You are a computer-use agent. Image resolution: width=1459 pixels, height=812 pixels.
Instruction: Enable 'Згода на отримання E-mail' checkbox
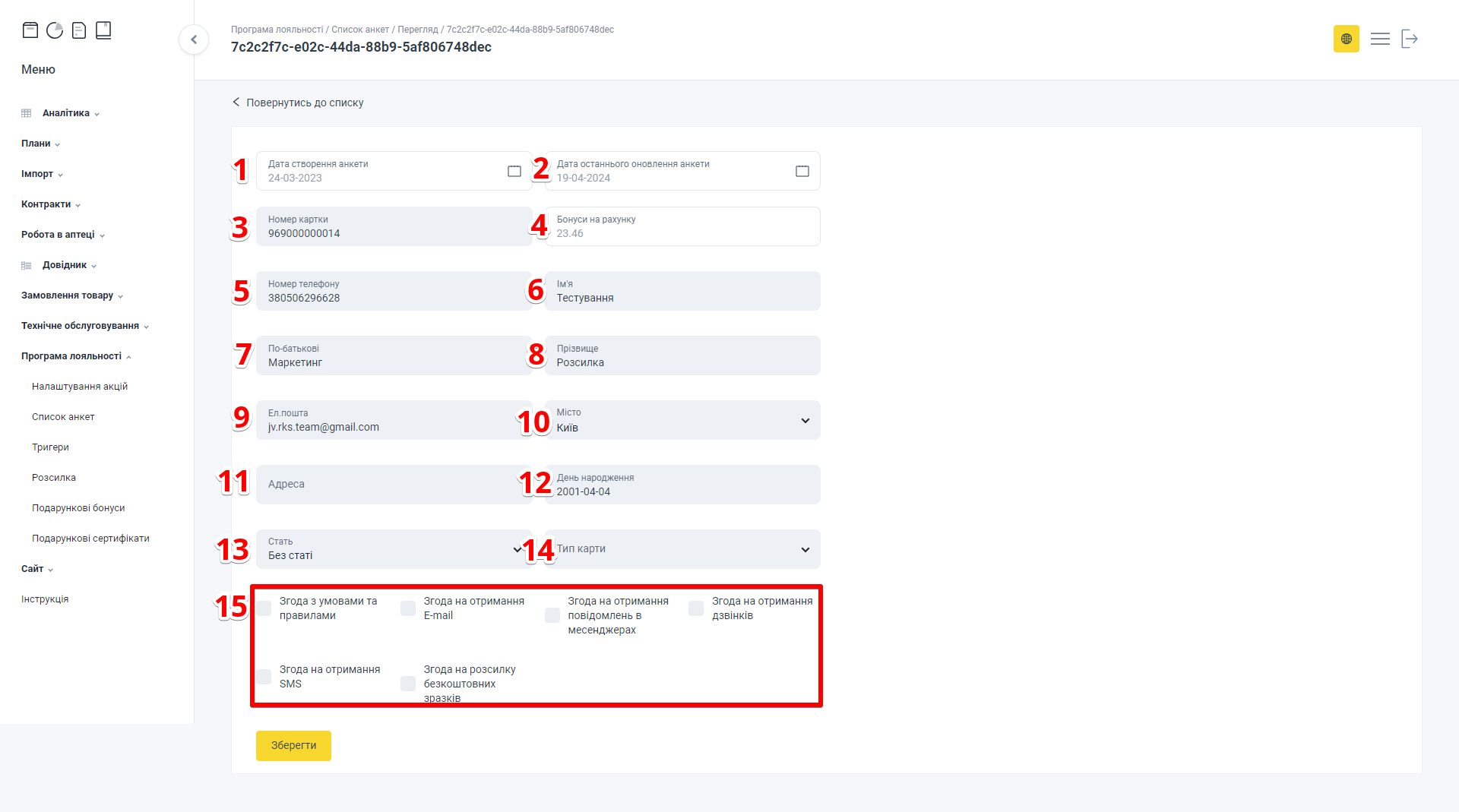coord(408,608)
